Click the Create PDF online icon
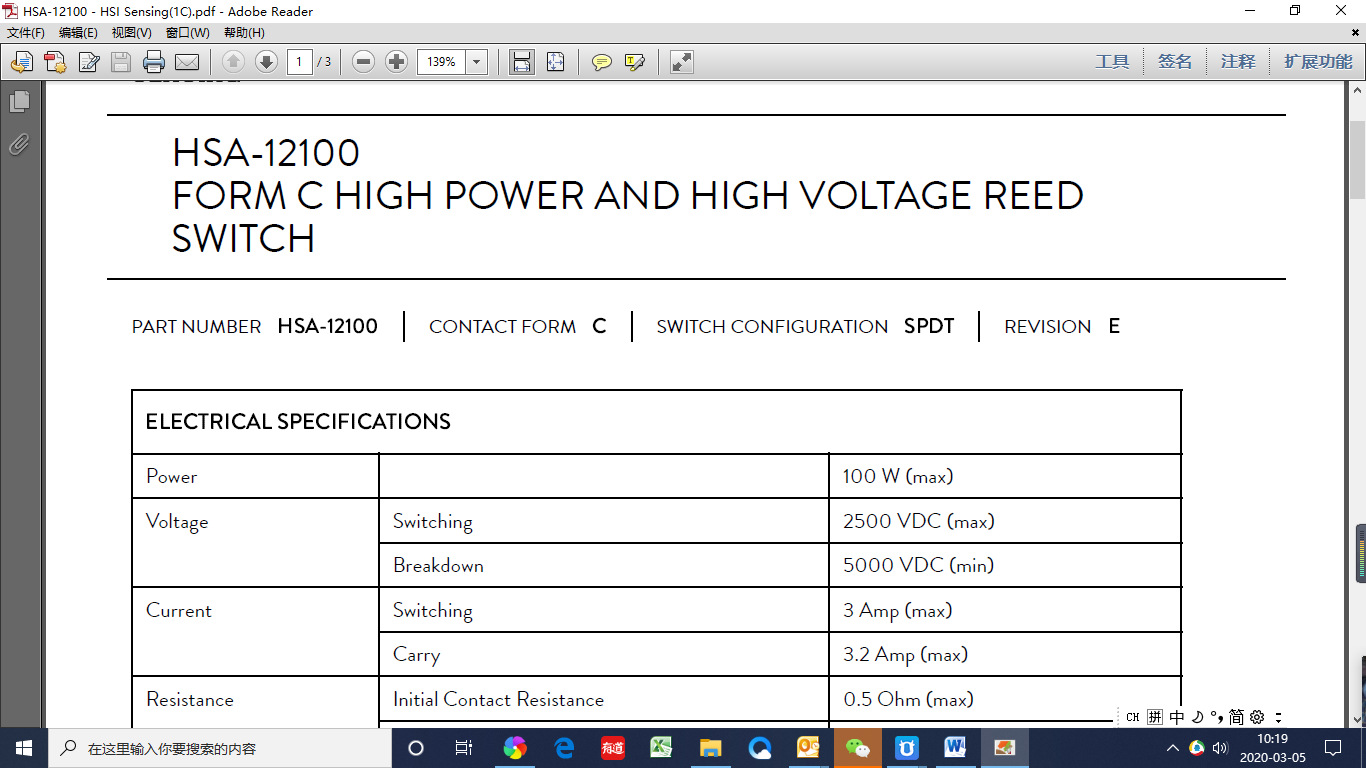This screenshot has width=1366, height=768. tap(55, 62)
